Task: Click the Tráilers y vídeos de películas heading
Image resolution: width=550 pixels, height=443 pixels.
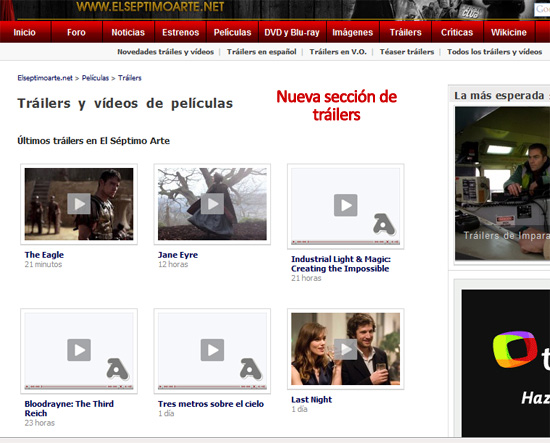Action: point(125,103)
